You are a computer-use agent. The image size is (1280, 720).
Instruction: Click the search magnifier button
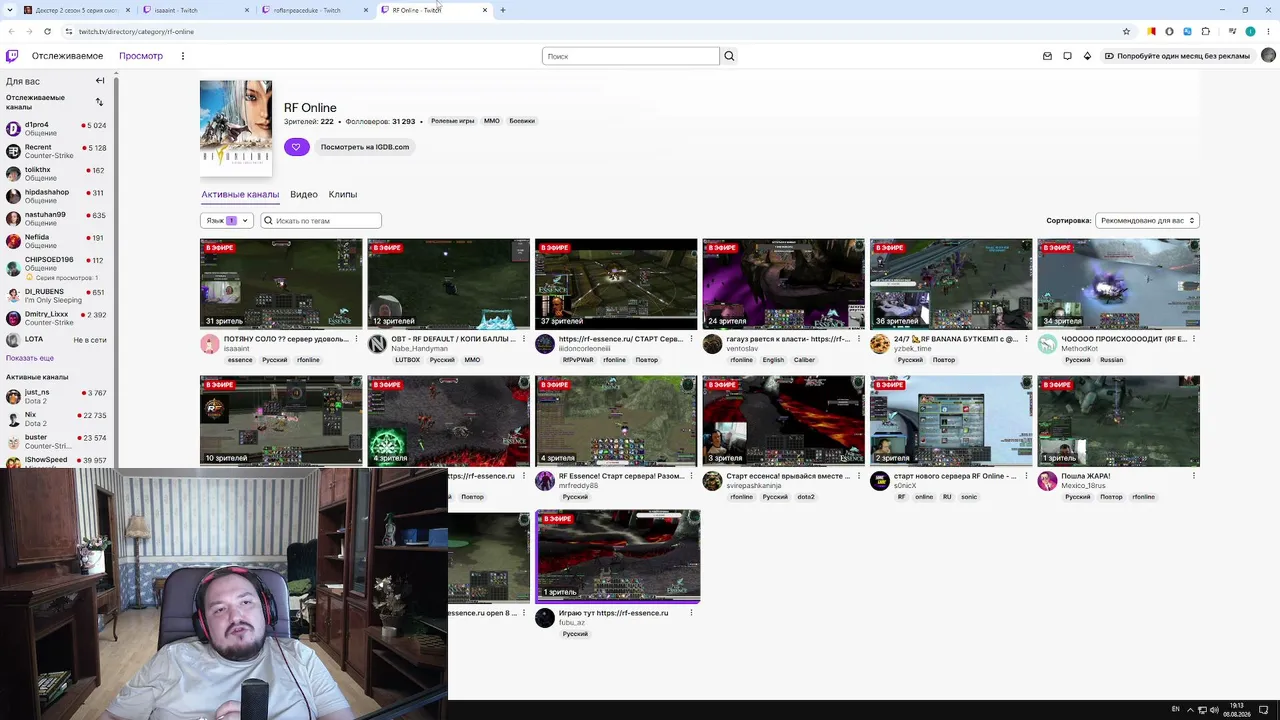click(729, 56)
